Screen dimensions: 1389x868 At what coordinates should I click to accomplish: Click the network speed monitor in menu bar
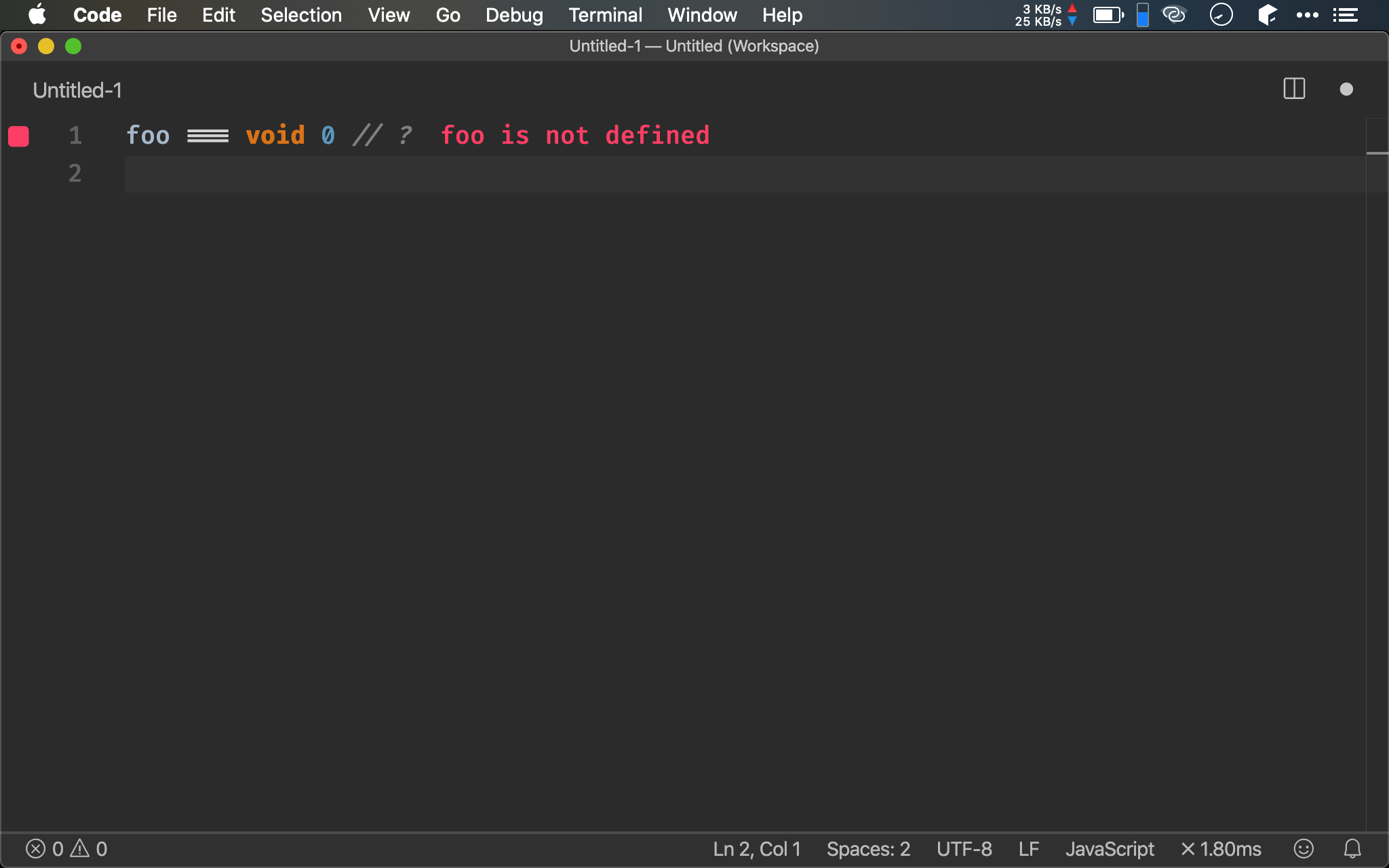coord(1046,15)
